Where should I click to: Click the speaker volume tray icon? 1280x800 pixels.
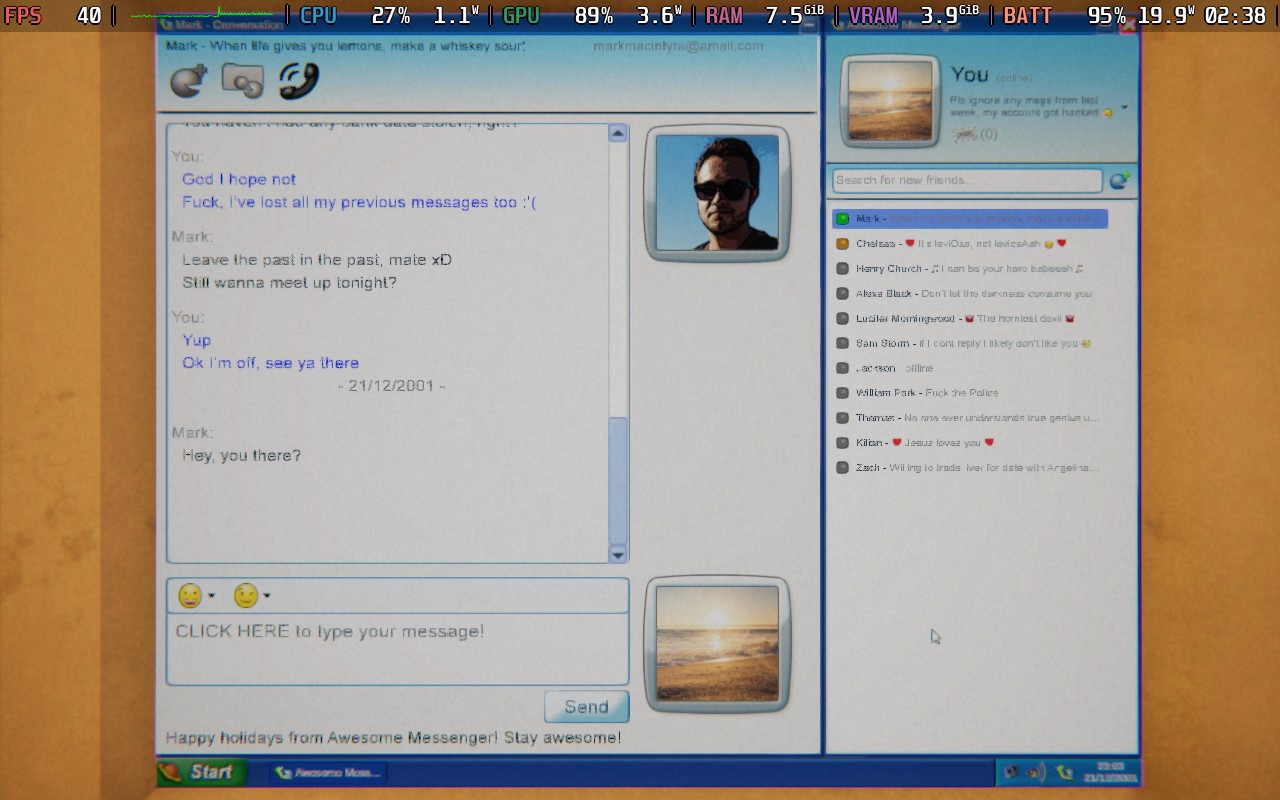pos(1036,772)
